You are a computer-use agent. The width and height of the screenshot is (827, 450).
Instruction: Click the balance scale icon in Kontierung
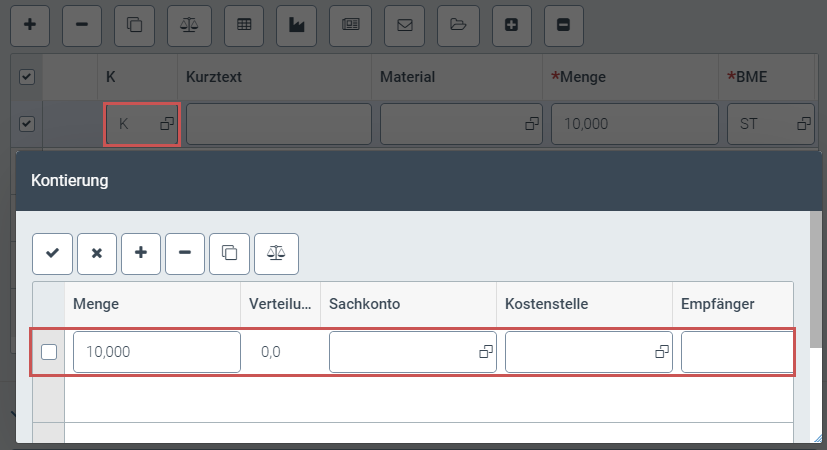click(x=276, y=253)
